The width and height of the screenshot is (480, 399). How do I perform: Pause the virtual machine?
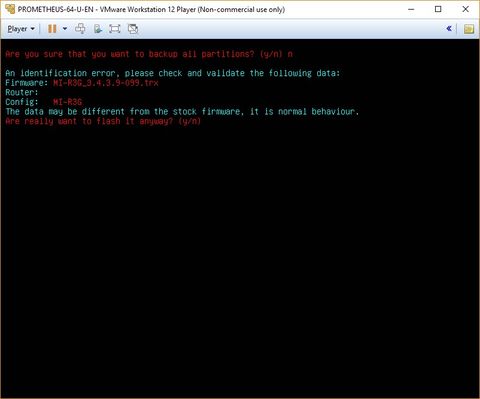point(52,29)
